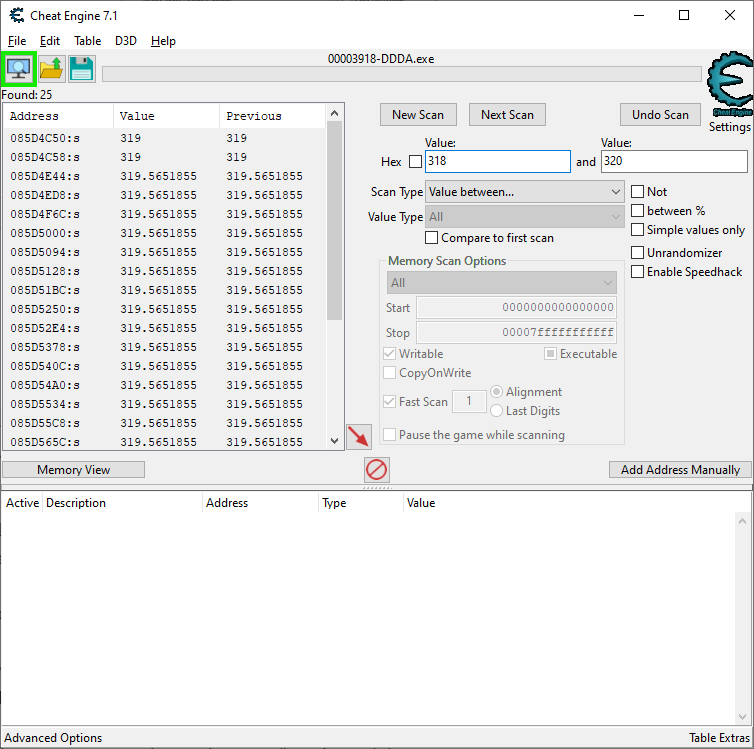Click the load cheat table folder icon
Viewport: 754px width, 749px height.
51,69
